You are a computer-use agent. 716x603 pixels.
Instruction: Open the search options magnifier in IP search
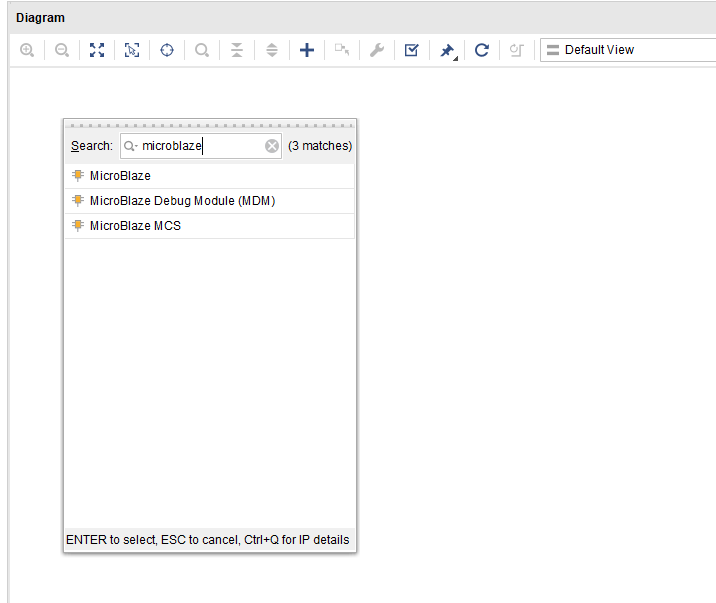tap(131, 146)
